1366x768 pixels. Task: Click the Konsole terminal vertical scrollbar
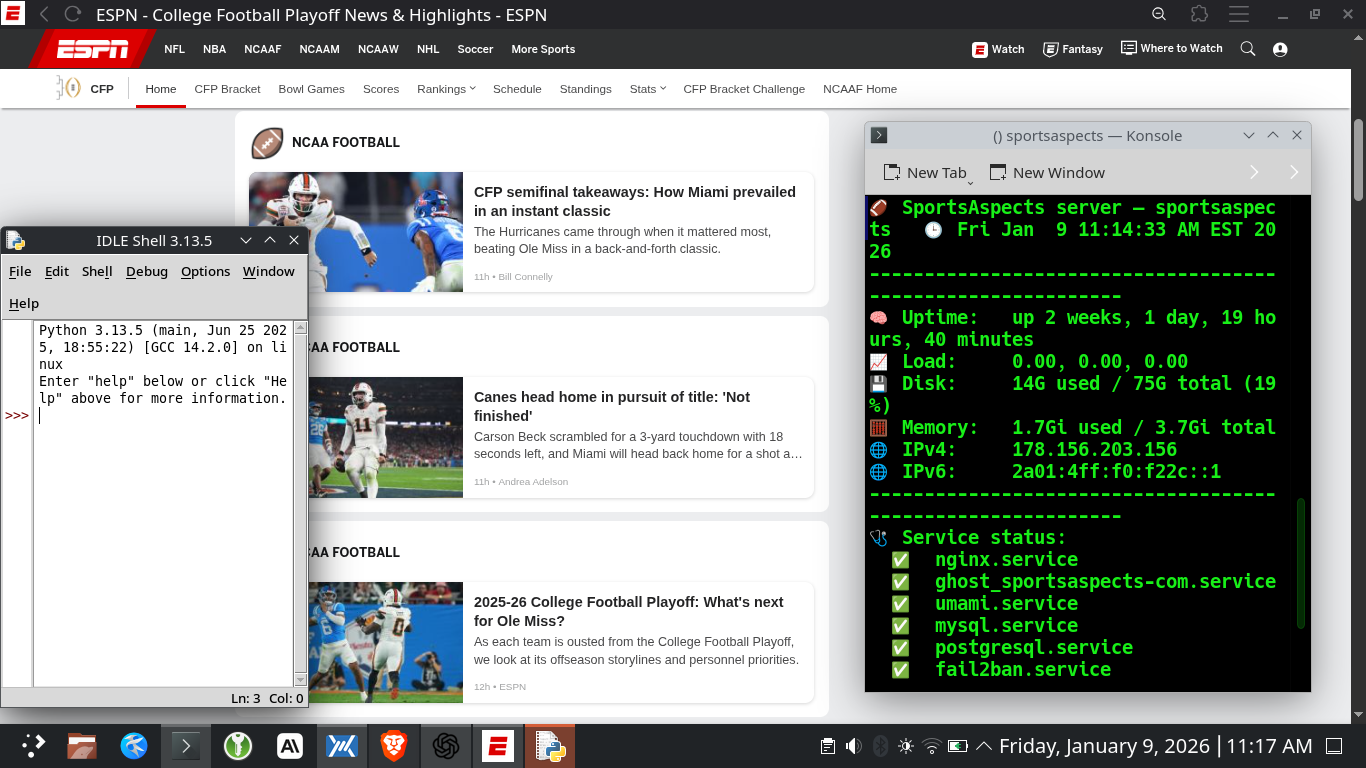tap(1301, 564)
